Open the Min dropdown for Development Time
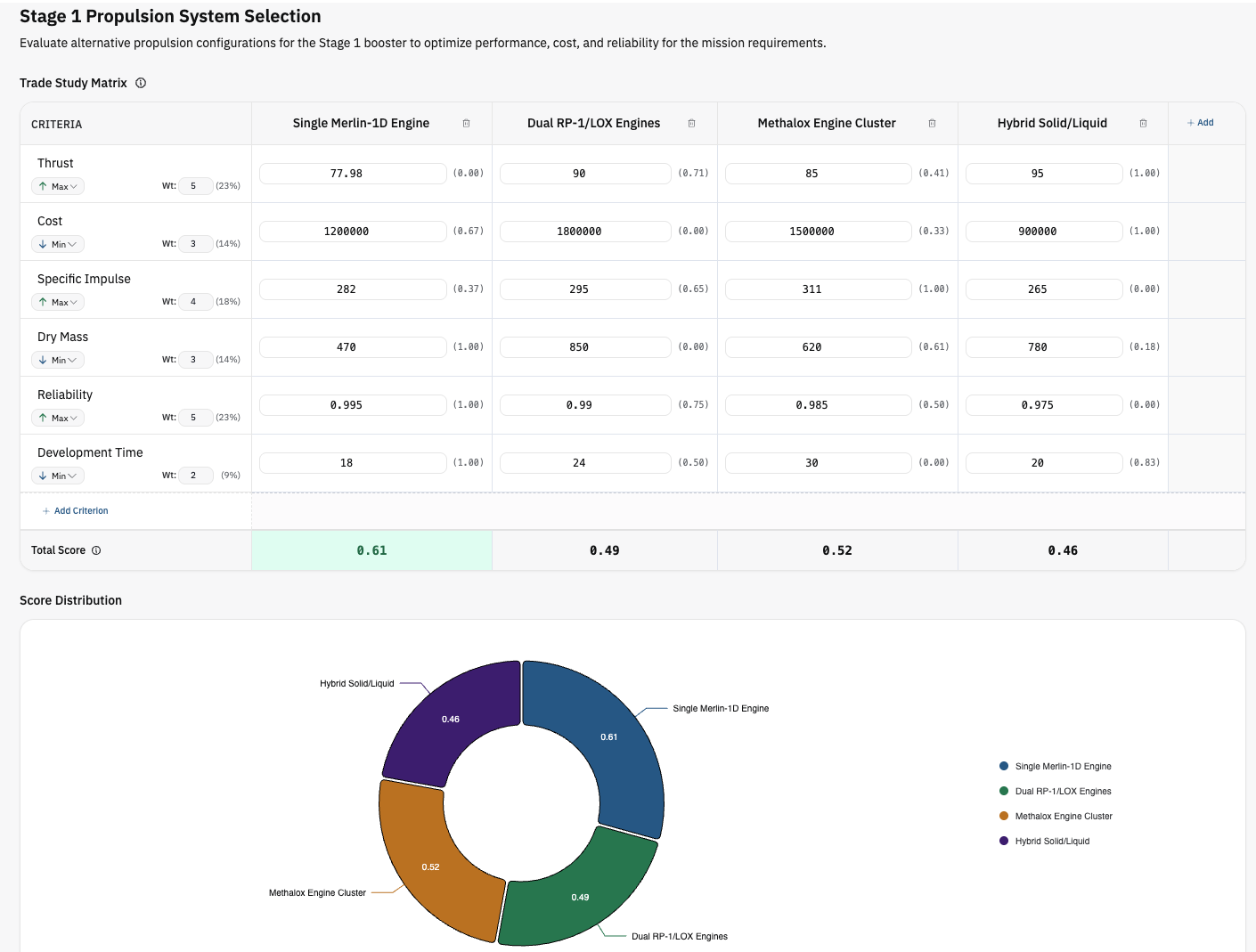The width and height of the screenshot is (1256, 952). coord(57,476)
